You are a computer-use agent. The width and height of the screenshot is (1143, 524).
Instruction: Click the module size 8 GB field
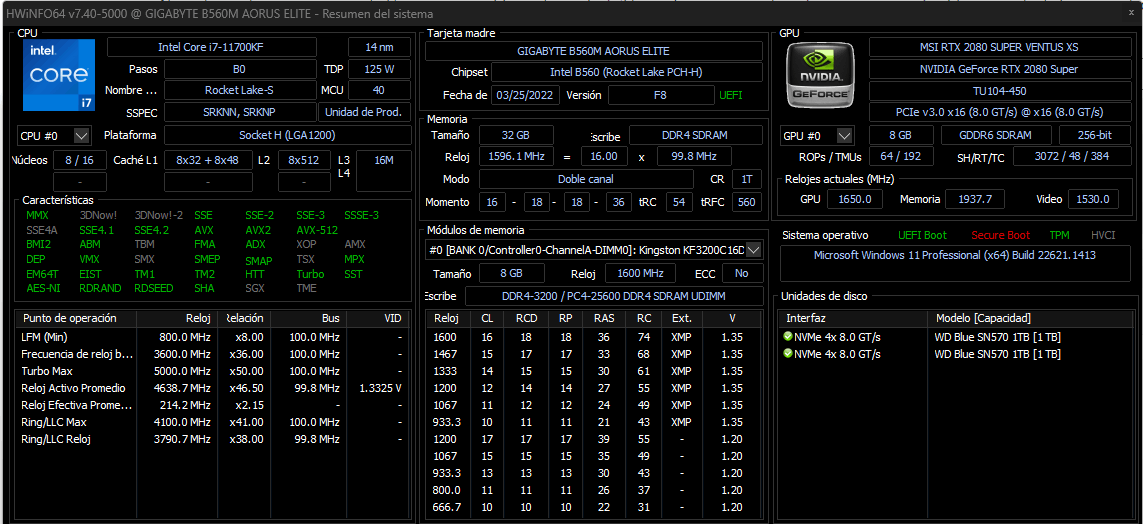click(x=511, y=273)
